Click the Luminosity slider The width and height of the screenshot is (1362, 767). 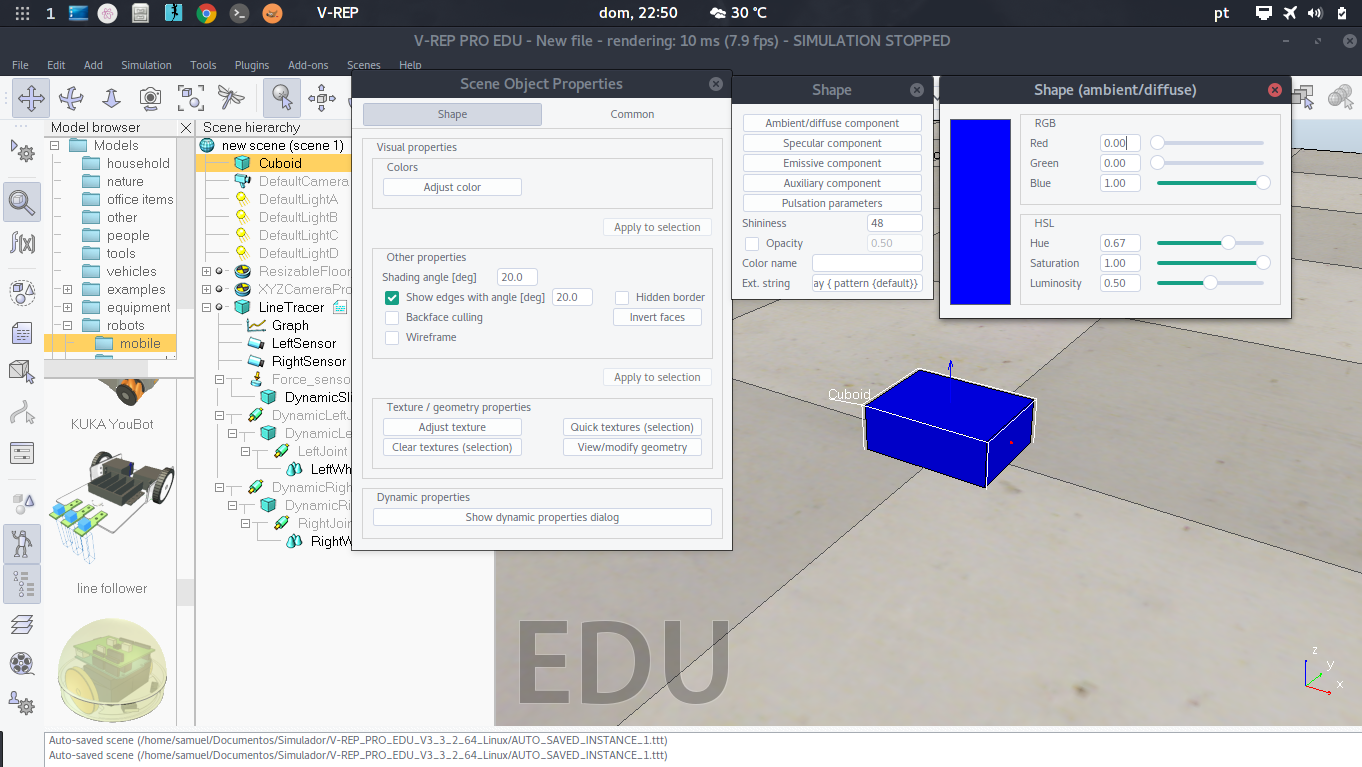pos(1210,283)
